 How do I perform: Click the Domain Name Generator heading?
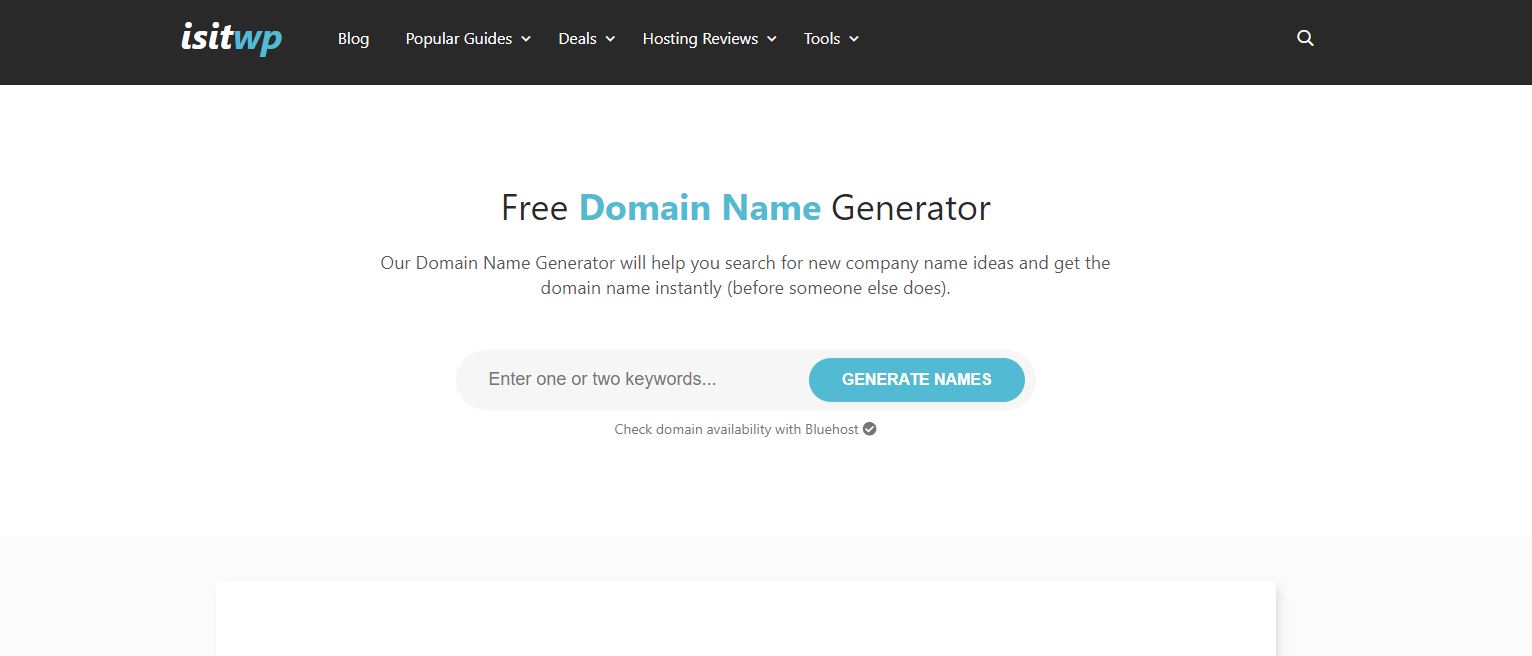[x=745, y=208]
